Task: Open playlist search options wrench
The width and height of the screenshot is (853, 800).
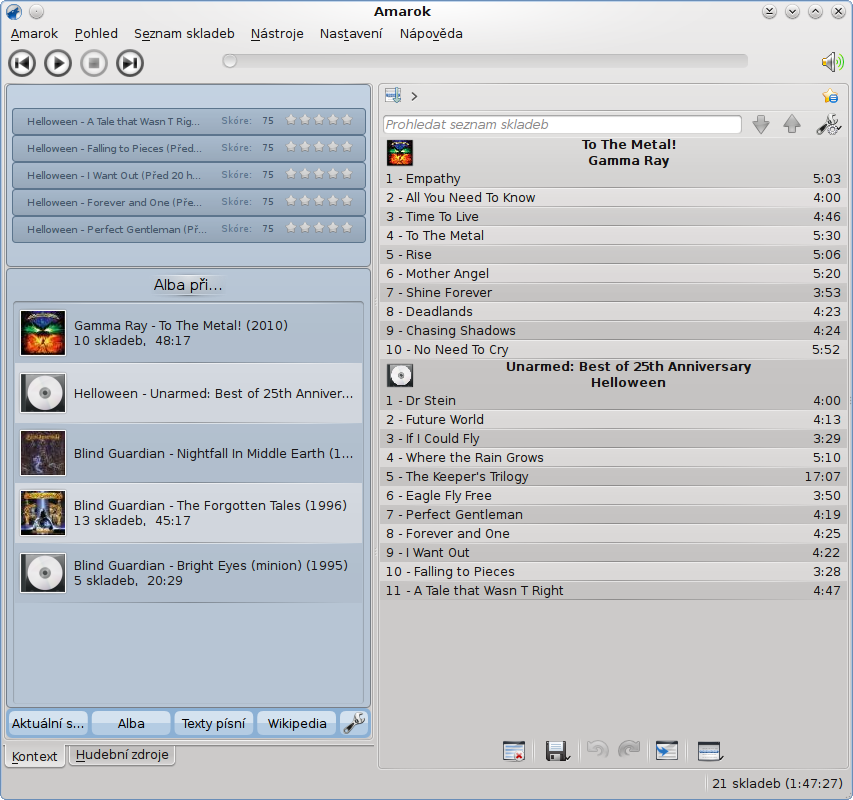Action: point(829,125)
